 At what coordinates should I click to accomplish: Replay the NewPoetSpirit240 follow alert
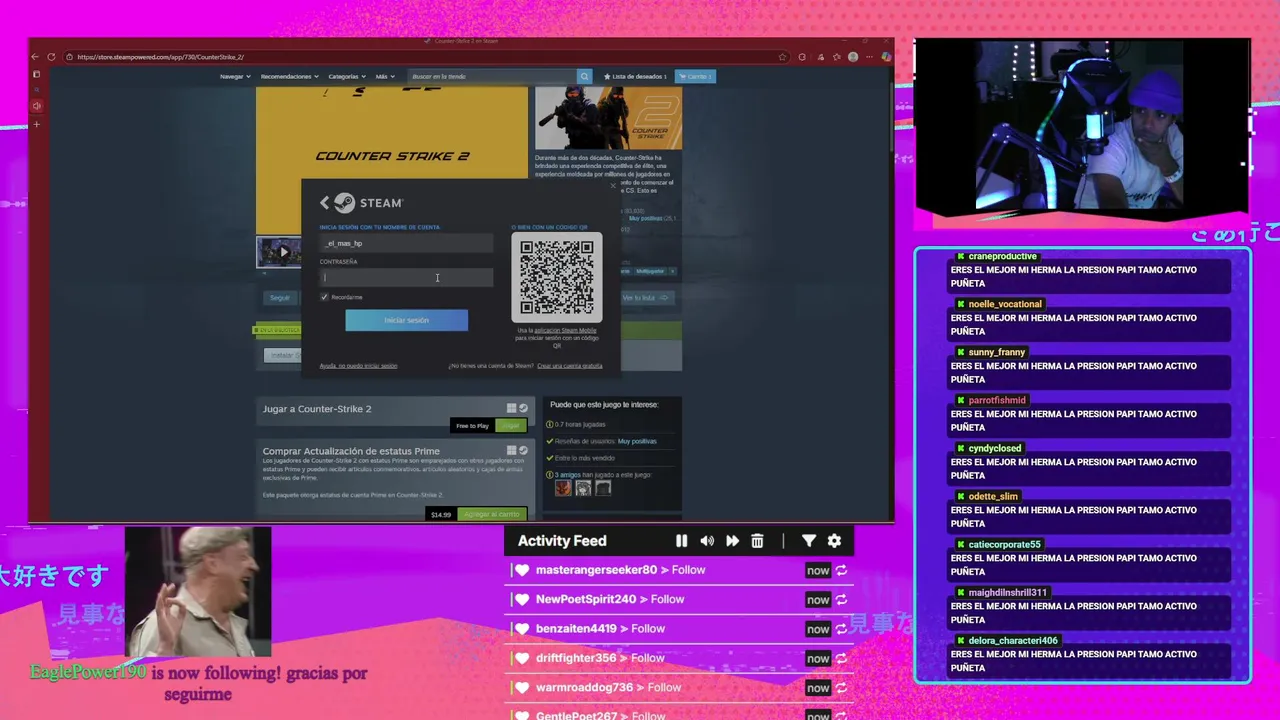coord(841,599)
